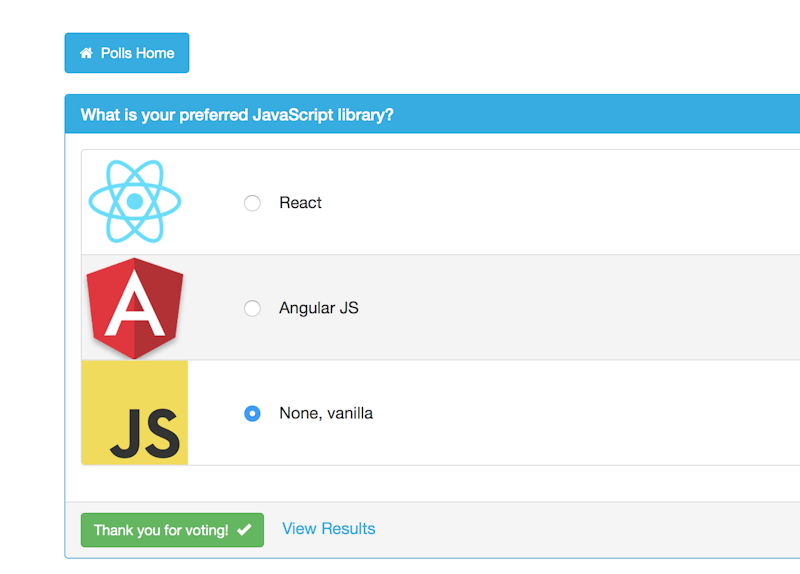Click the red Angular shield logo
This screenshot has width=800, height=574.
pyautogui.click(x=135, y=308)
